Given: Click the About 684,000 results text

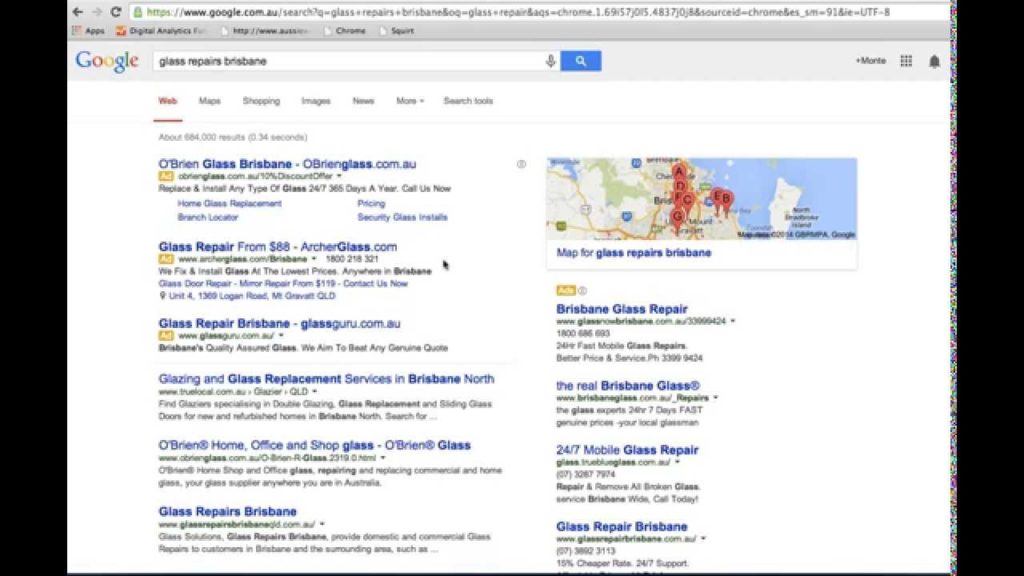Looking at the screenshot, I should (x=232, y=137).
